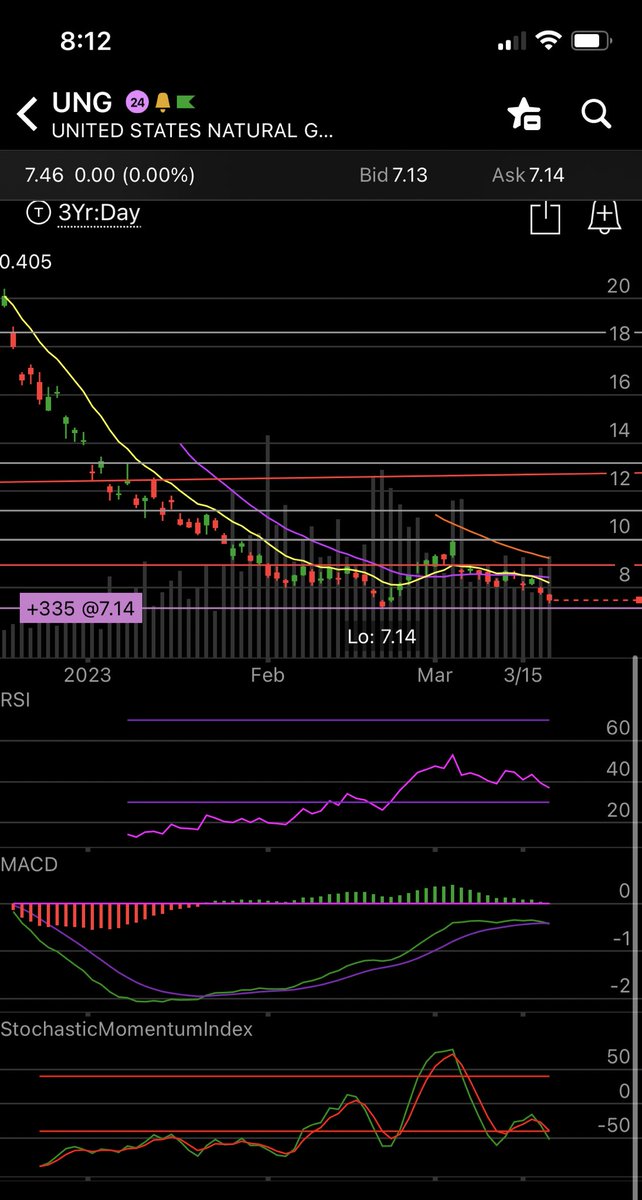Screen dimensions: 642x1200
Task: Tap the 12 price axis label
Action: coord(618,478)
